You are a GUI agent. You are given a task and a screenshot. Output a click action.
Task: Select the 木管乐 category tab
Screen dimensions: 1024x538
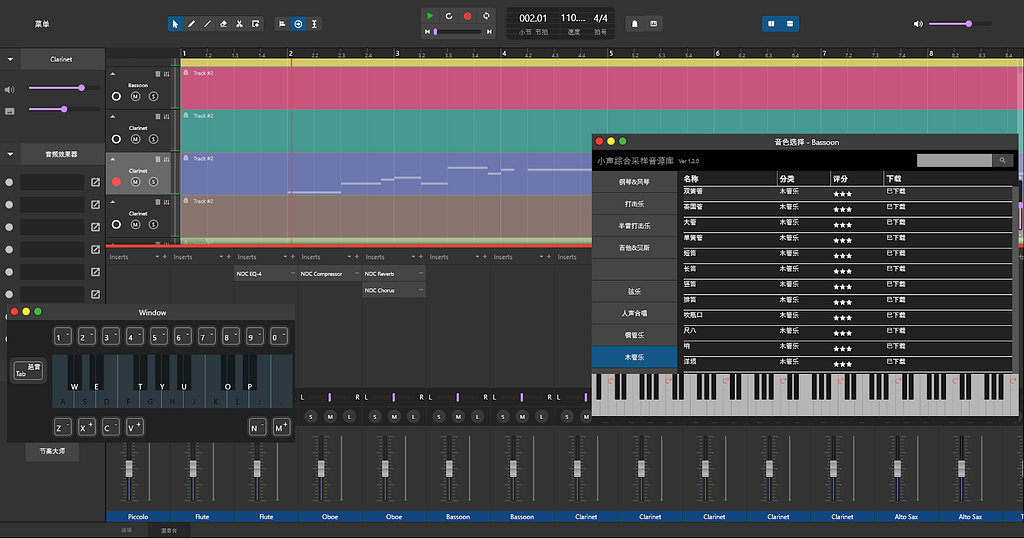[x=634, y=356]
